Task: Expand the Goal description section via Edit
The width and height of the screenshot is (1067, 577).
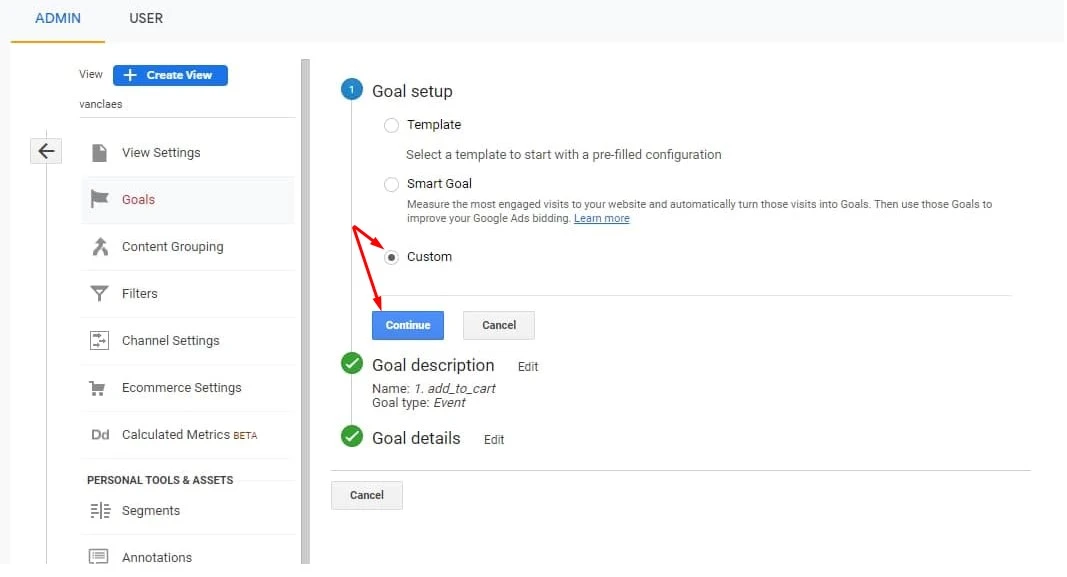Action: pos(527,367)
